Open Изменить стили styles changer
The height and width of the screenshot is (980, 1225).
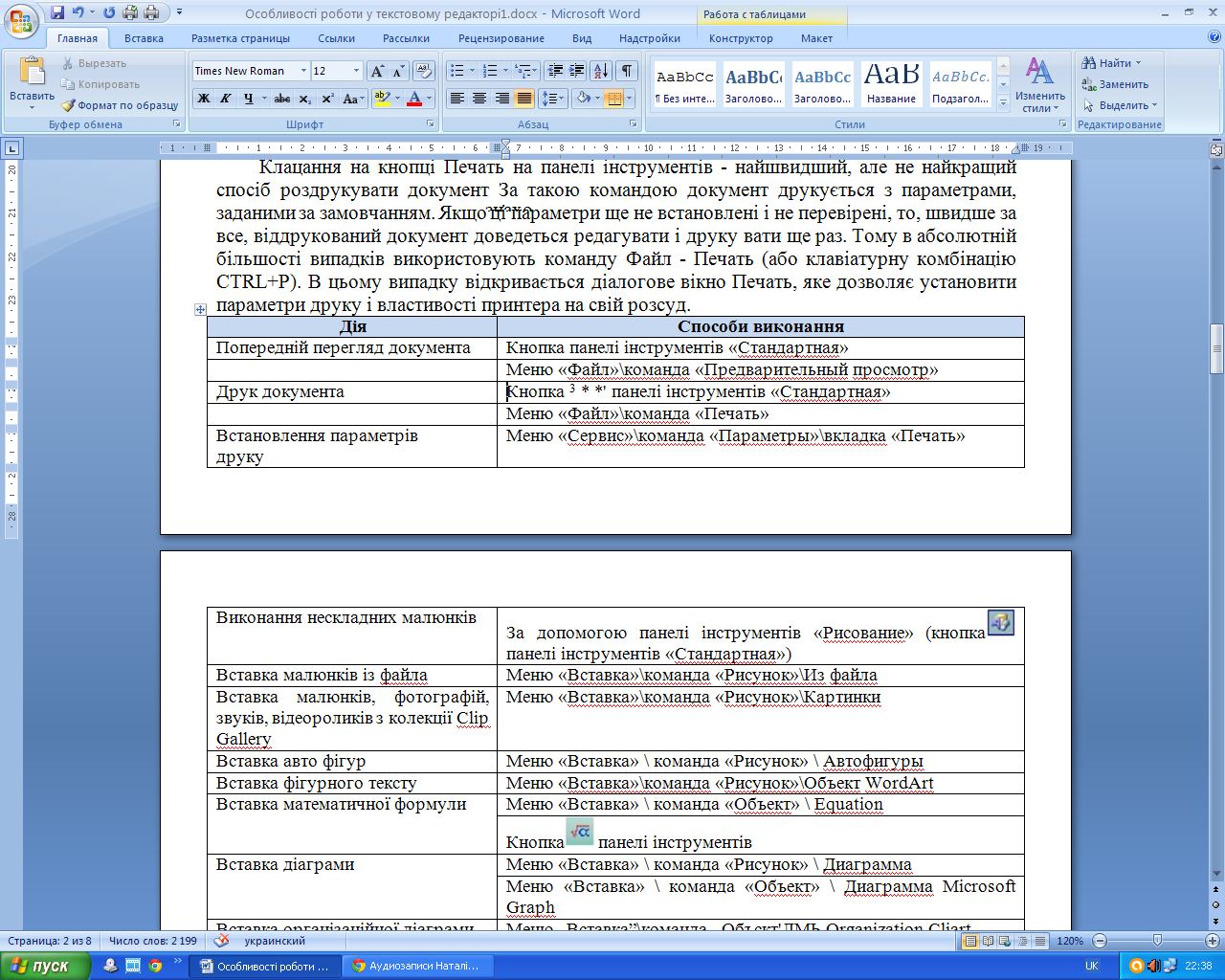point(1039,84)
